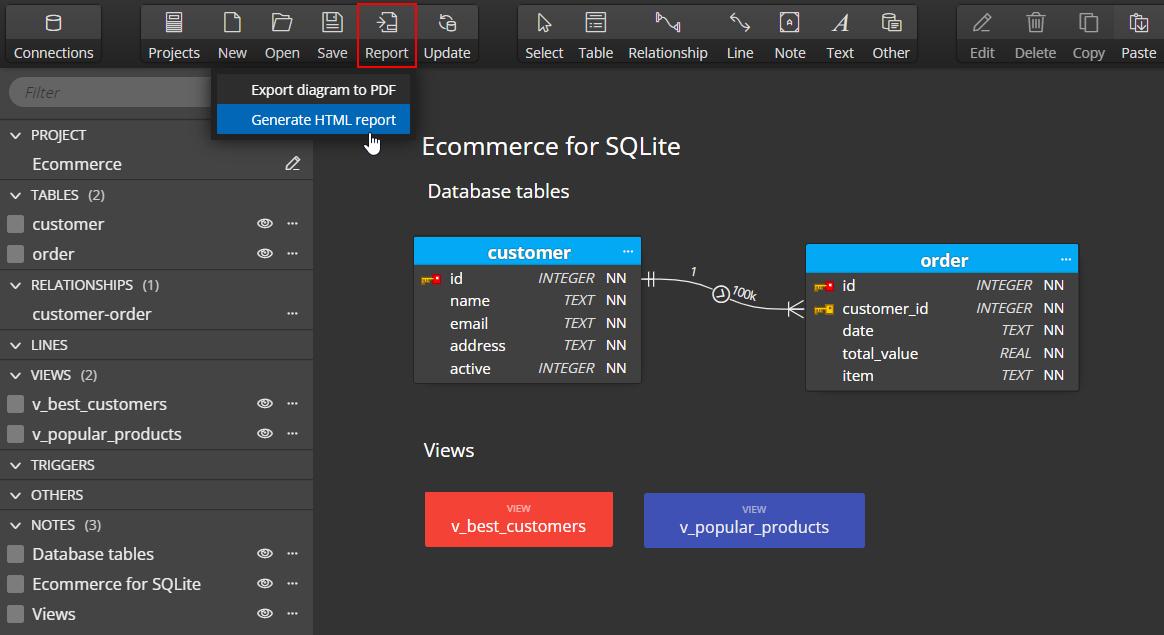Toggle visibility of customer table
1164x635 pixels.
(265, 224)
